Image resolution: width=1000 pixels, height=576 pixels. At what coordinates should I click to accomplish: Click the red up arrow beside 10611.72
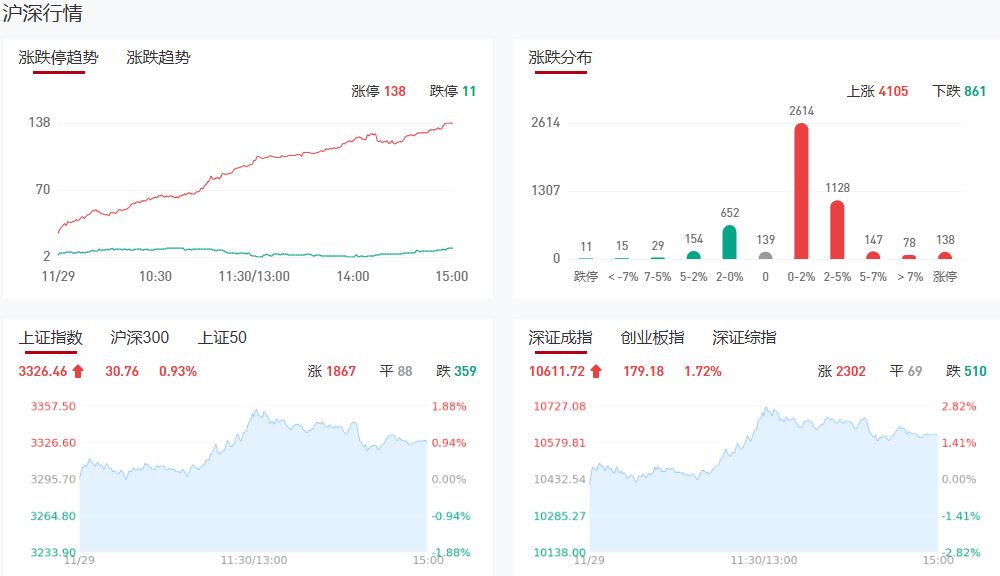[x=596, y=371]
